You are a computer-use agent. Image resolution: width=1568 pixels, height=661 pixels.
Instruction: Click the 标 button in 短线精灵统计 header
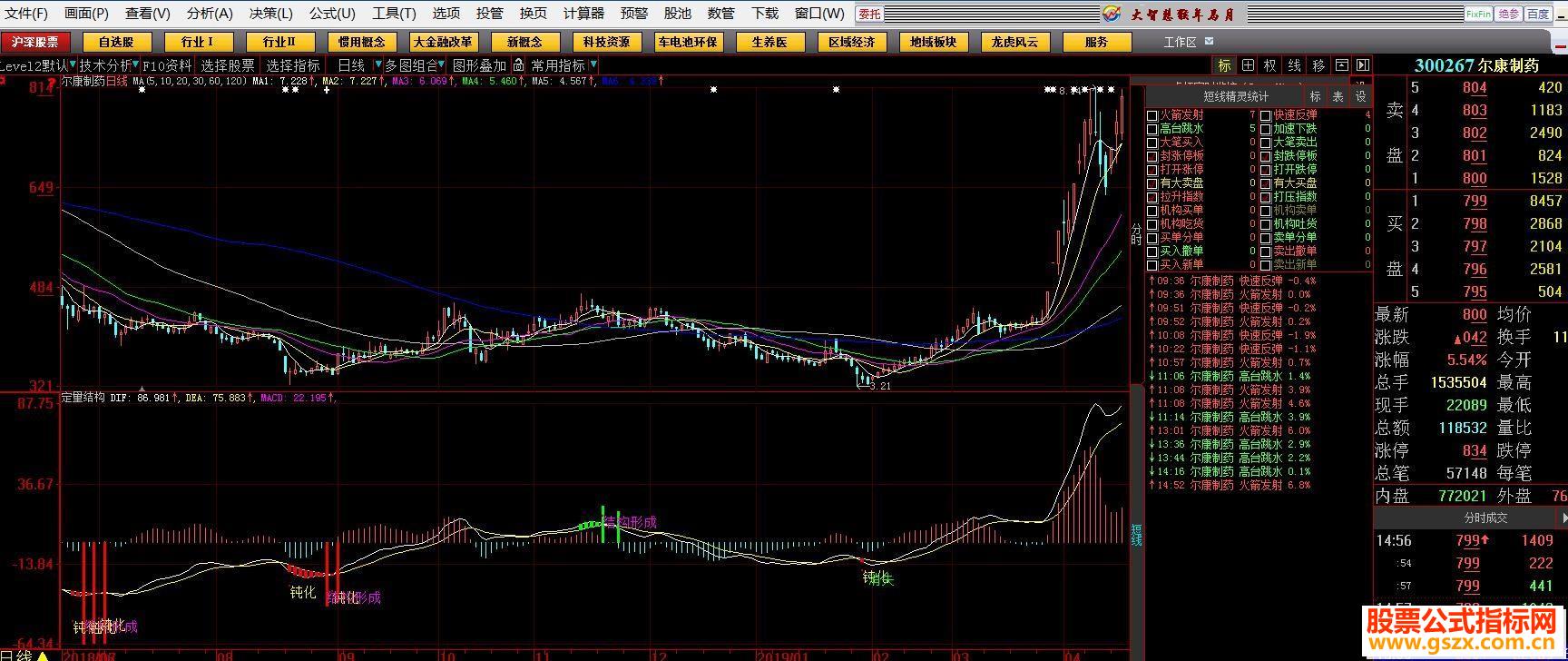(1316, 96)
